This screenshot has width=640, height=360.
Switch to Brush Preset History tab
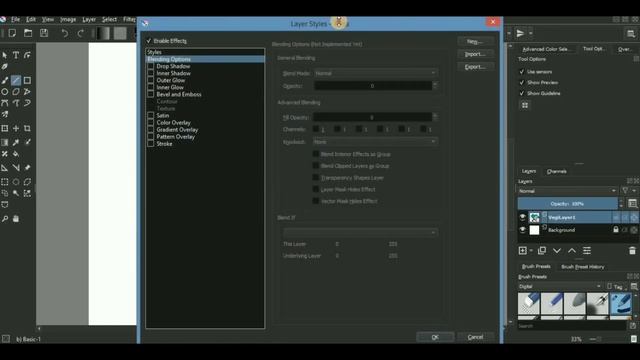[x=582, y=267]
